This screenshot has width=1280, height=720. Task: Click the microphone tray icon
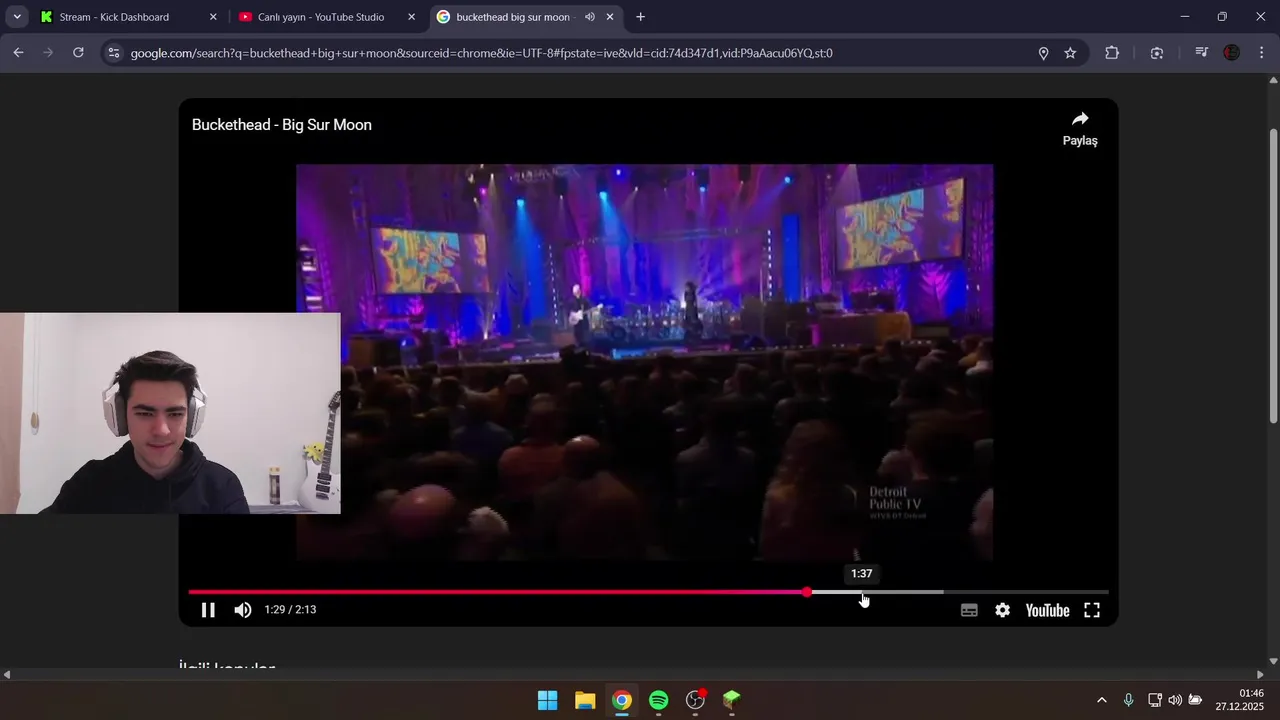[1128, 700]
